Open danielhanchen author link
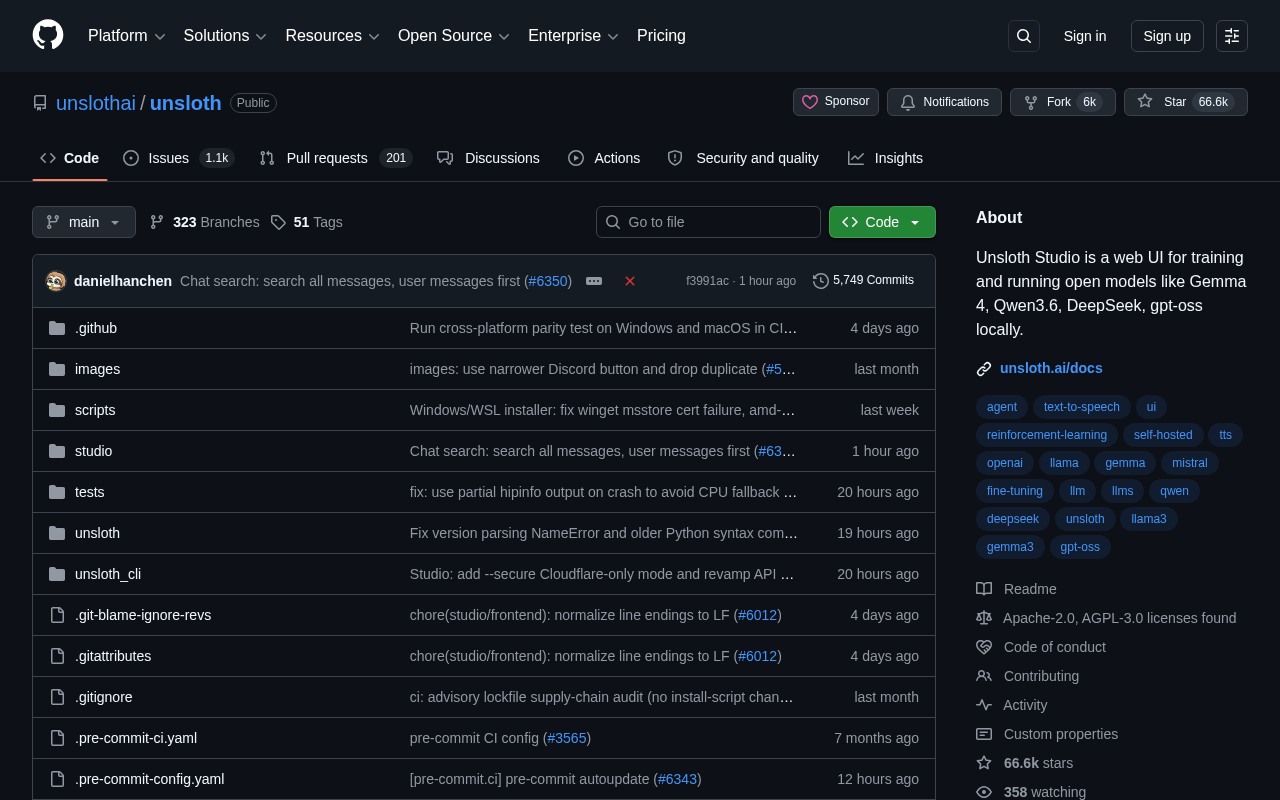The image size is (1280, 800). coord(123,281)
